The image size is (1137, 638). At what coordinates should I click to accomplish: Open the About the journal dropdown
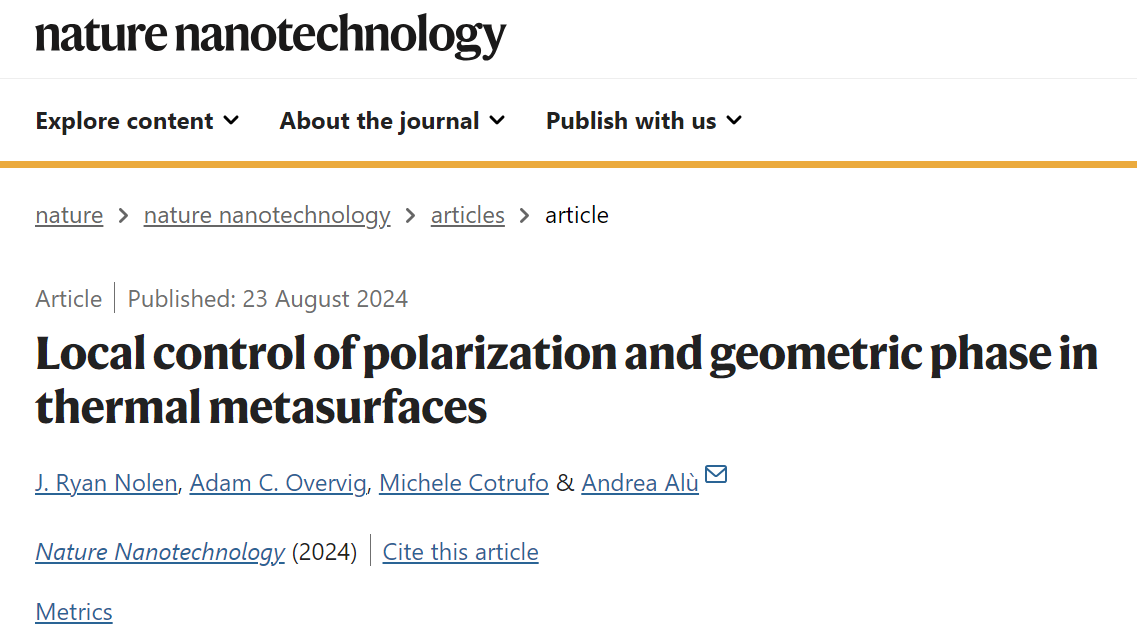(392, 120)
